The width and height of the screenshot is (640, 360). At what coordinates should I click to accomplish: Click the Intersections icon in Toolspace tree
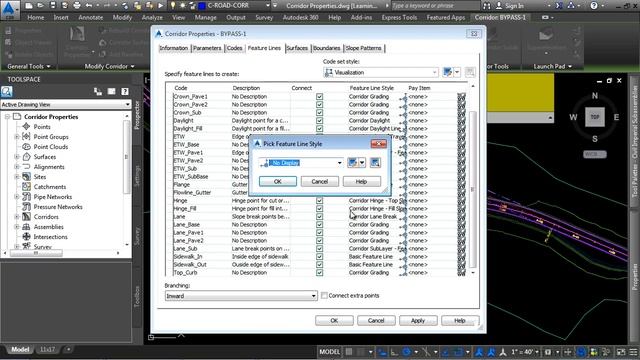click(x=26, y=237)
